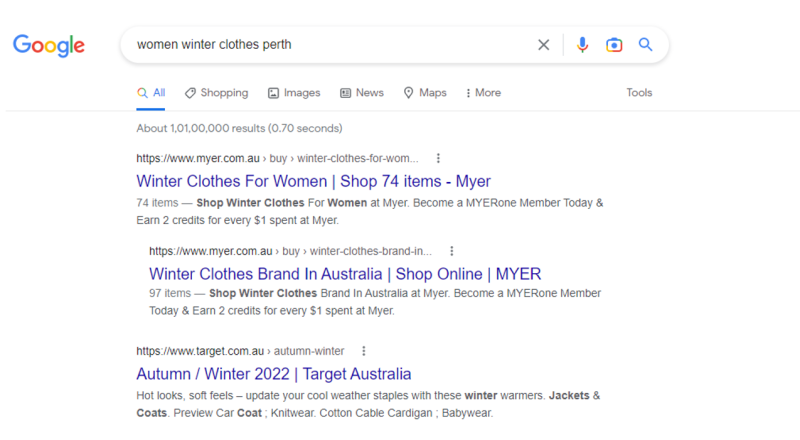Viewport: 800px width, 440px height.
Task: Click the Google logo
Action: 49,45
